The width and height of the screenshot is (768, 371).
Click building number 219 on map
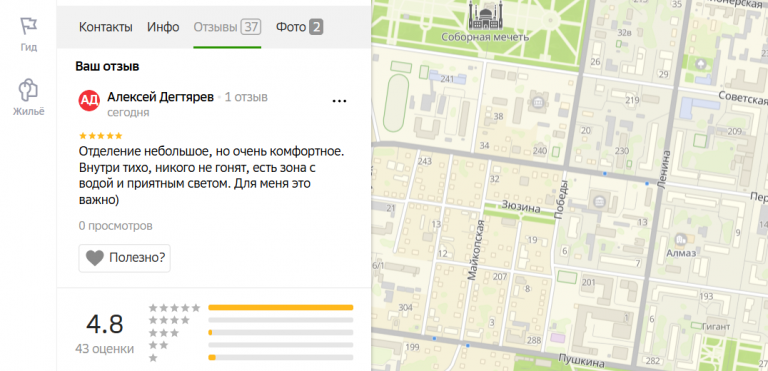click(632, 100)
